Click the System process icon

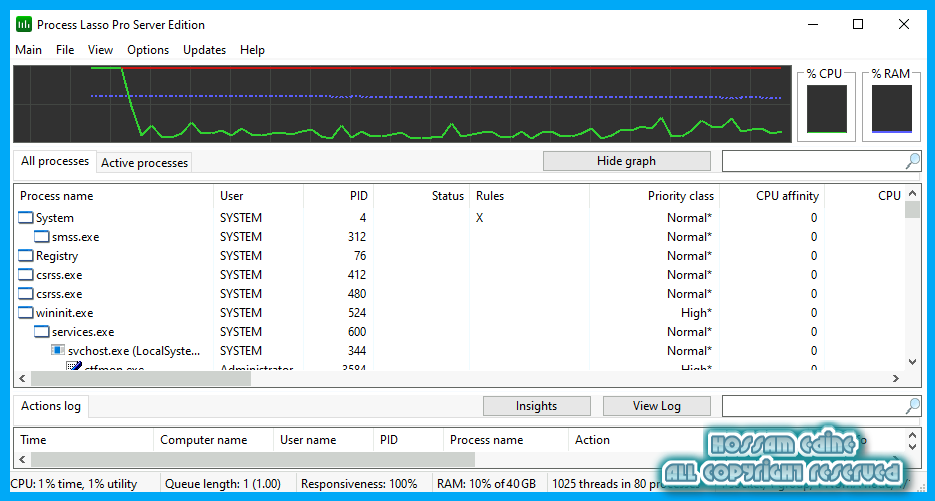click(x=26, y=218)
